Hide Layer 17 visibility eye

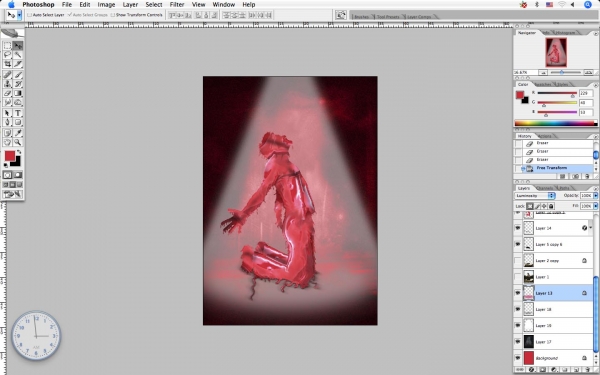pyautogui.click(x=518, y=342)
